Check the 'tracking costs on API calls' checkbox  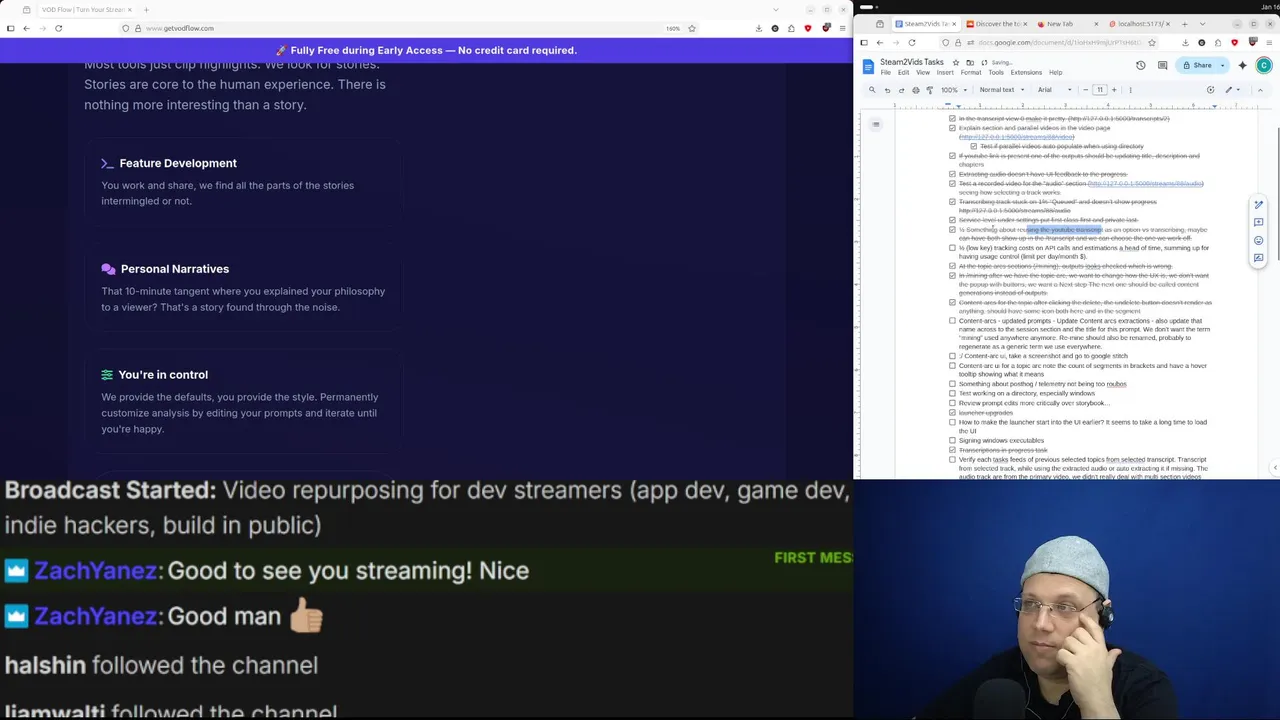tap(952, 248)
